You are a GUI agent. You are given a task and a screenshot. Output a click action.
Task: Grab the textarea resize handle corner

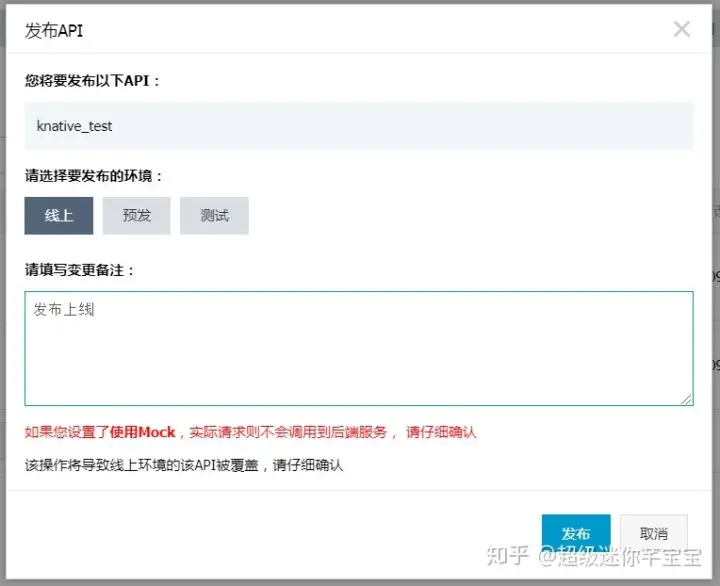pos(686,400)
